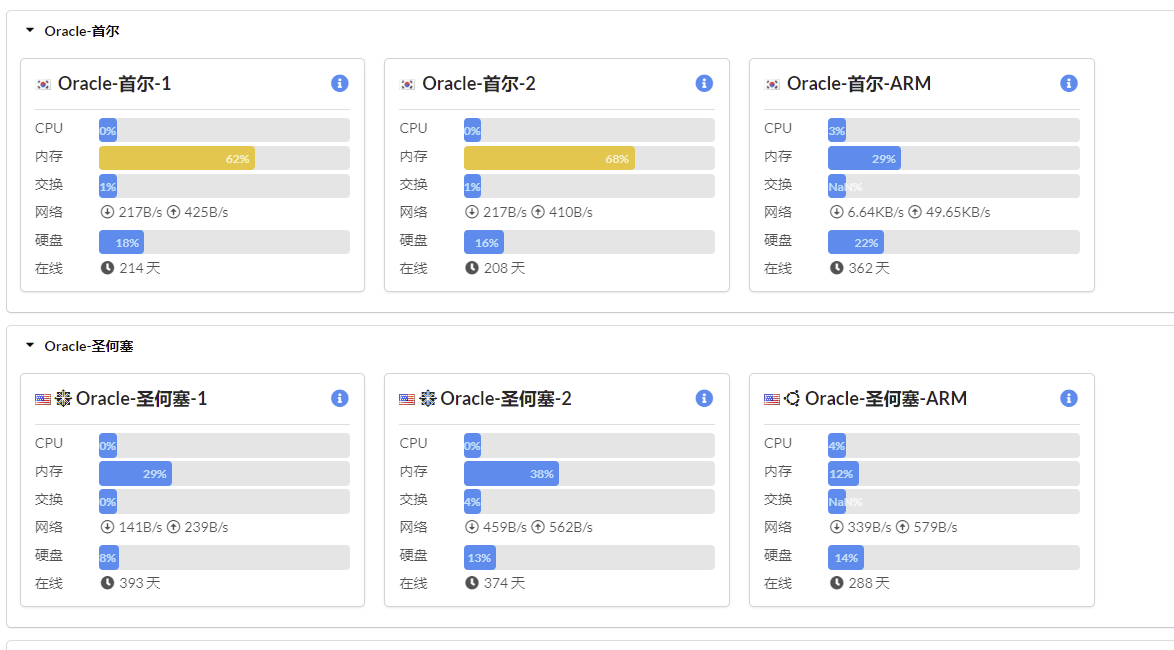This screenshot has width=1174, height=650.
Task: Open info icon on Oracle-首尔-1 card
Action: 339,83
